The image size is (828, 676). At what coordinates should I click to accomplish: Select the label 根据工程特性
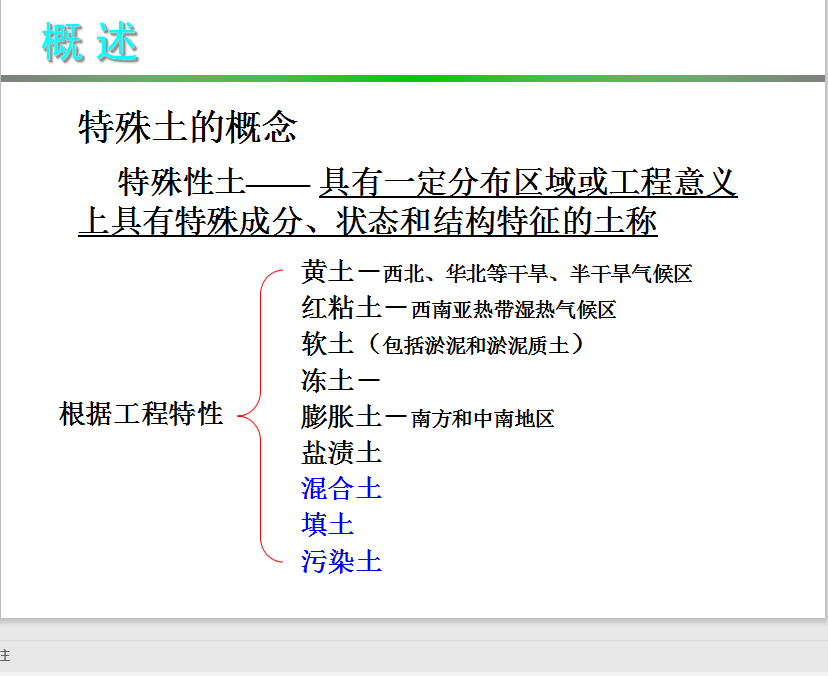[x=141, y=414]
